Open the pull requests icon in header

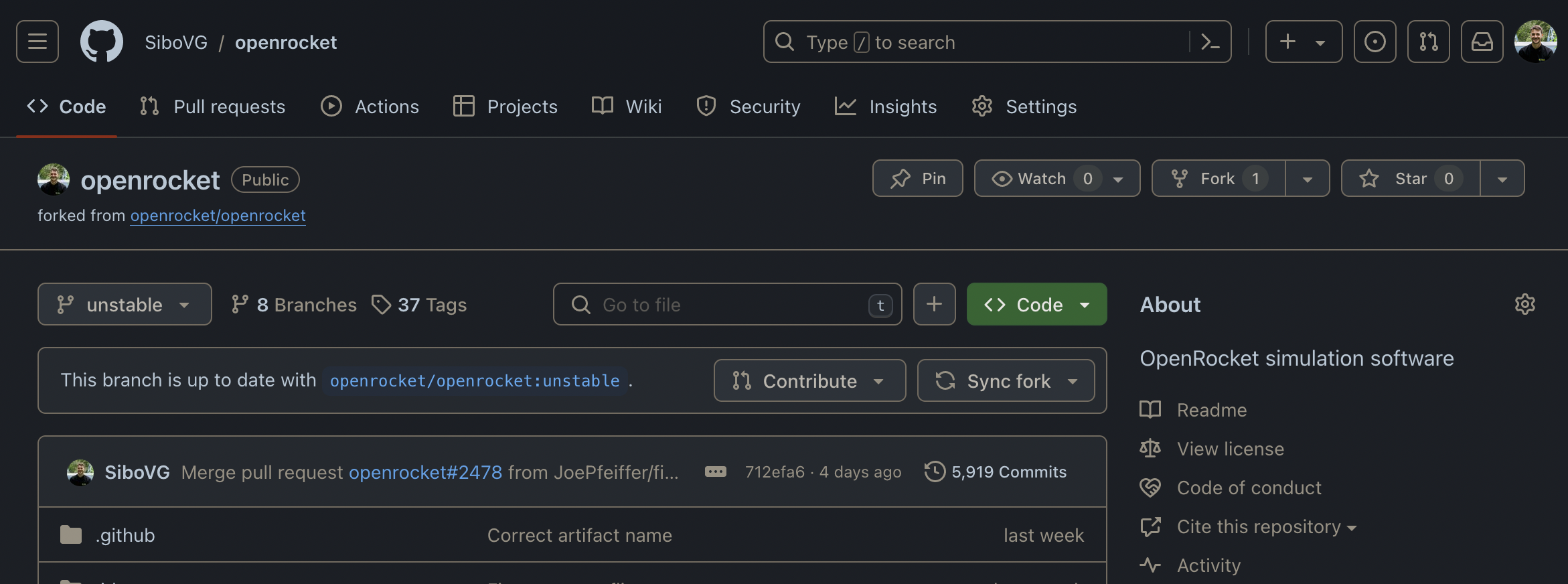click(1428, 42)
